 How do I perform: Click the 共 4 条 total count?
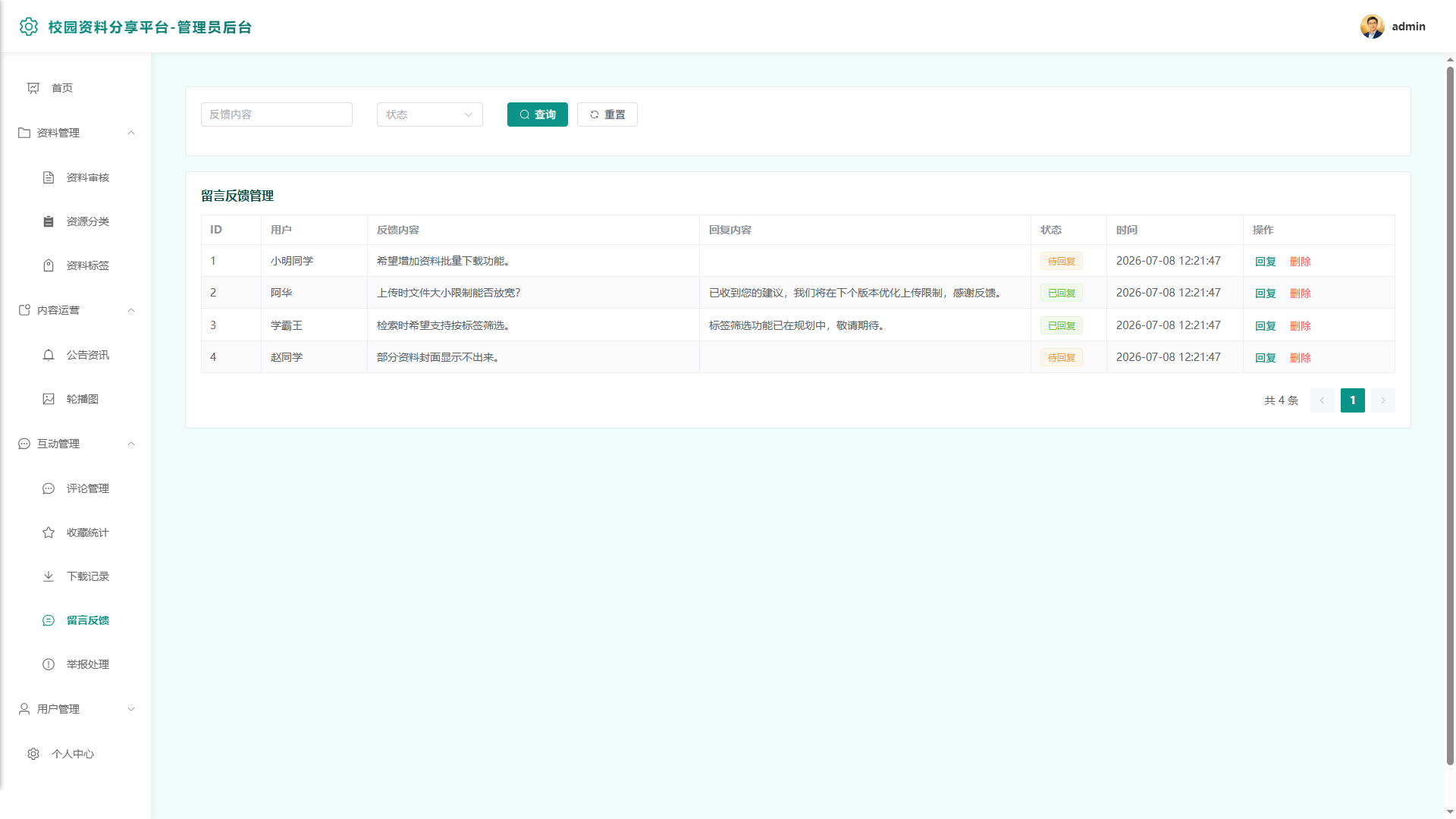tap(1281, 400)
